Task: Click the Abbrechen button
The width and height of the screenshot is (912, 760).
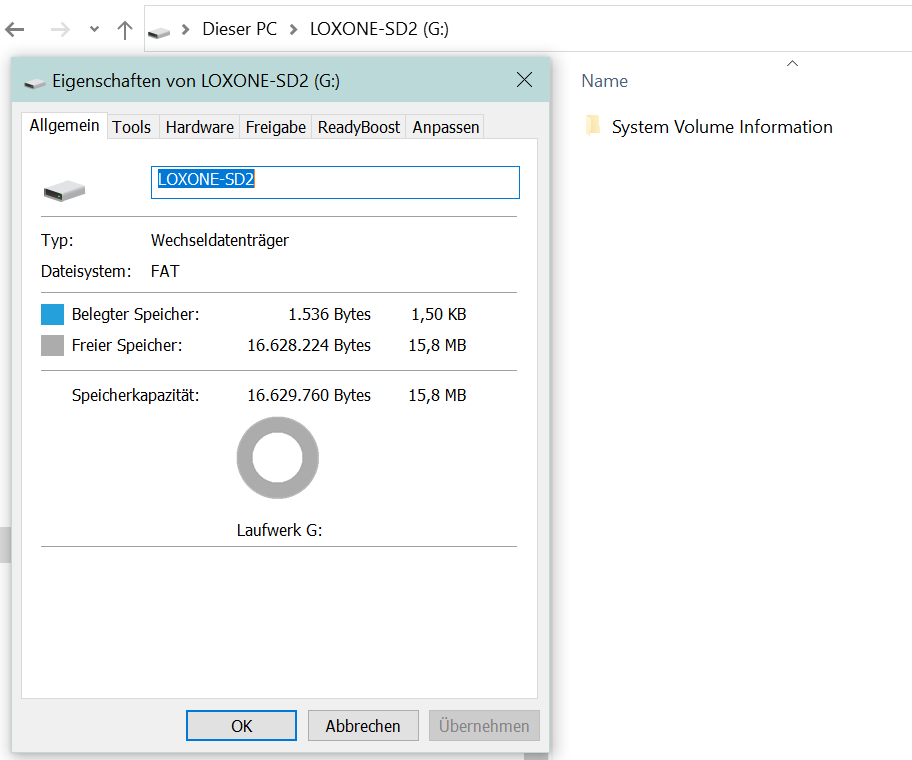Action: (363, 726)
